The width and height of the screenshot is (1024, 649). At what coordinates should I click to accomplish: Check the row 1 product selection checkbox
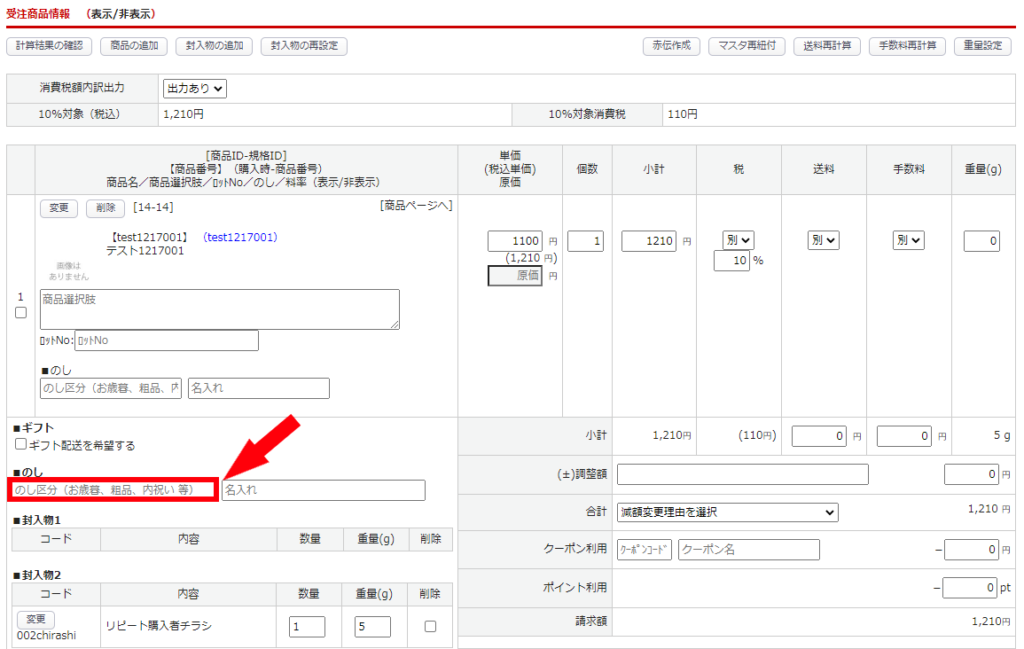(21, 313)
